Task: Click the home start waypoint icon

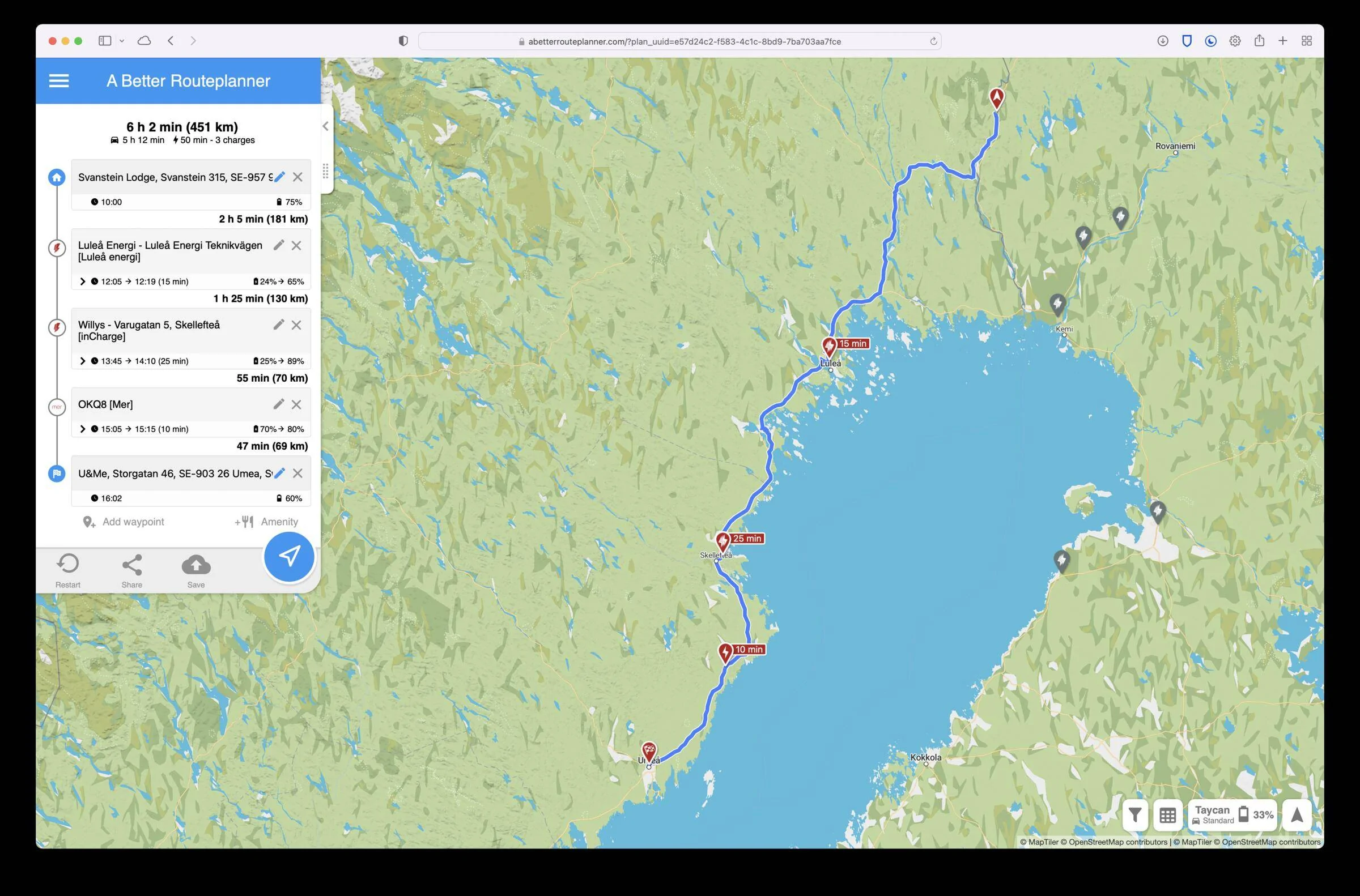Action: click(x=57, y=177)
